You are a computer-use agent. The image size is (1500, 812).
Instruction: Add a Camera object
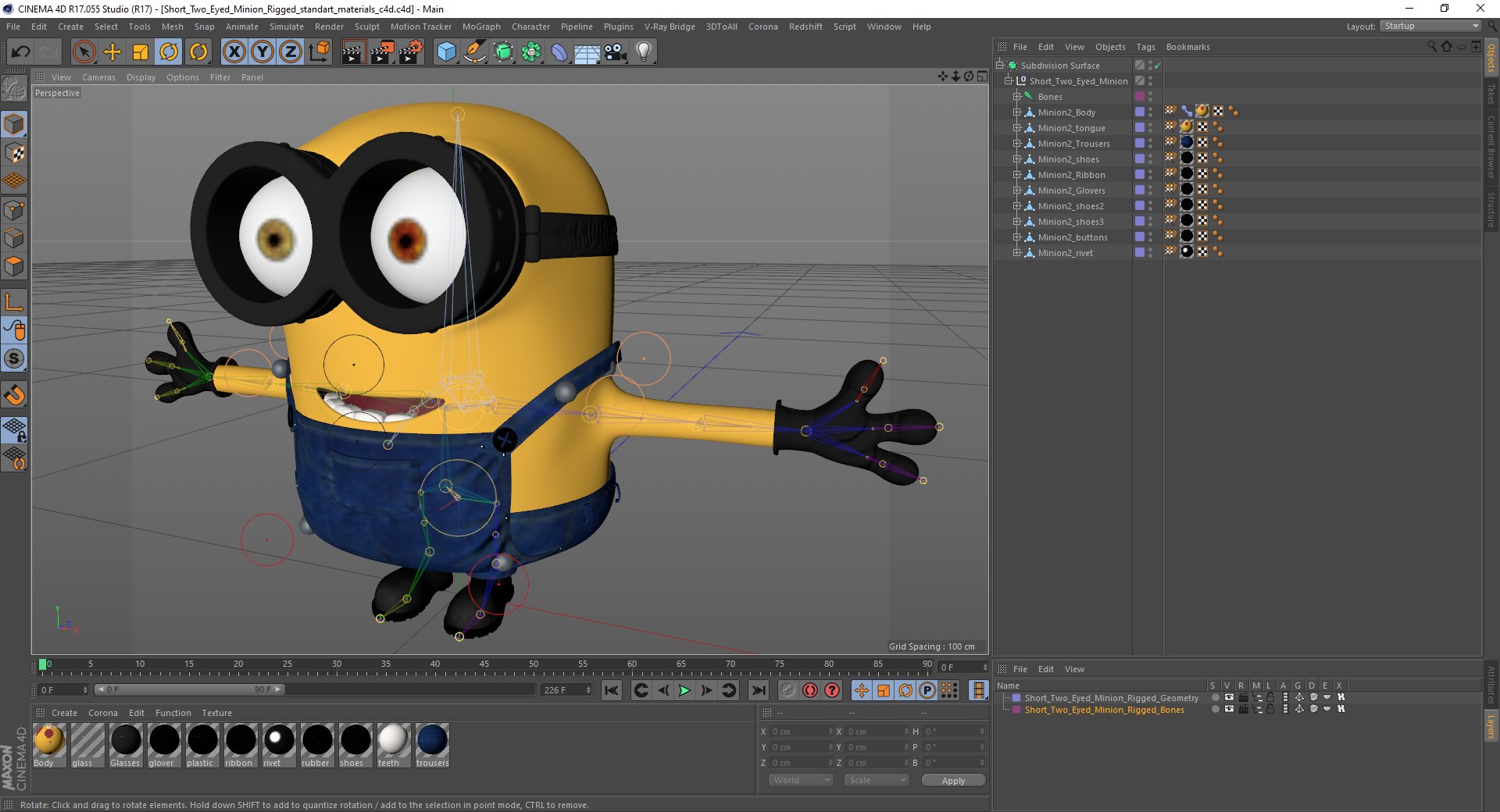(x=616, y=52)
